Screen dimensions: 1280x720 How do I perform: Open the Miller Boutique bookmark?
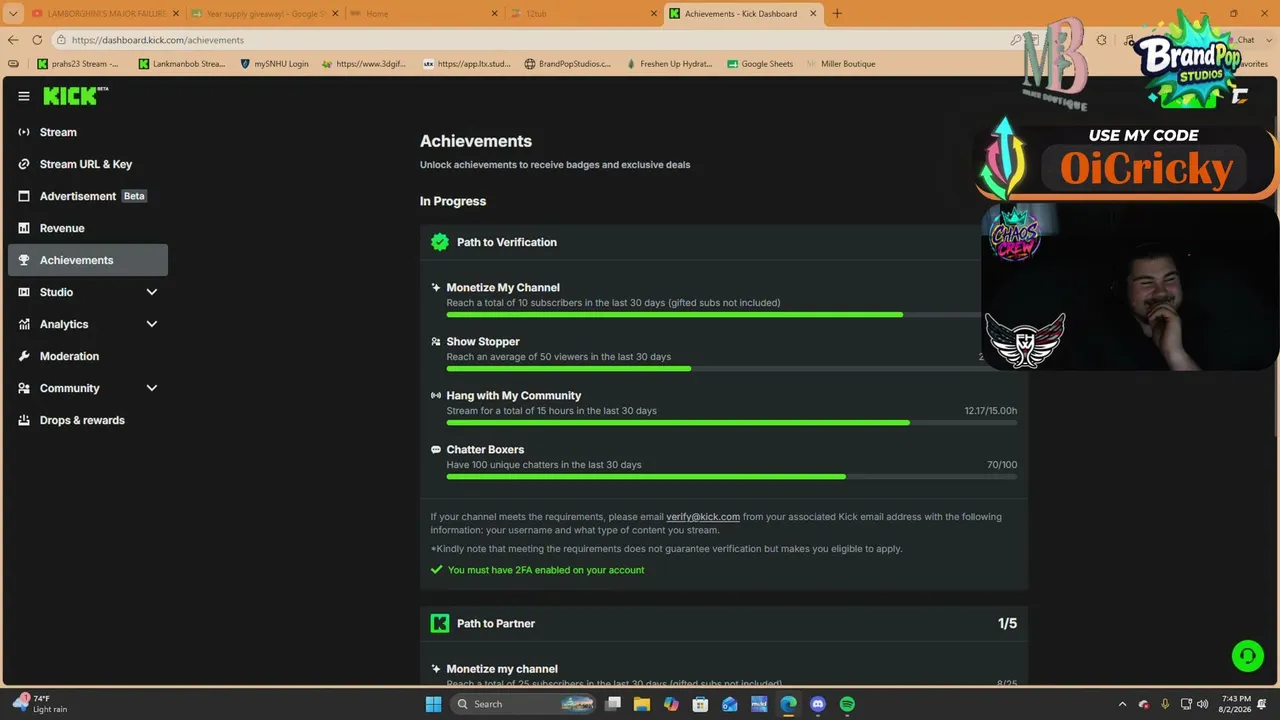pyautogui.click(x=840, y=64)
